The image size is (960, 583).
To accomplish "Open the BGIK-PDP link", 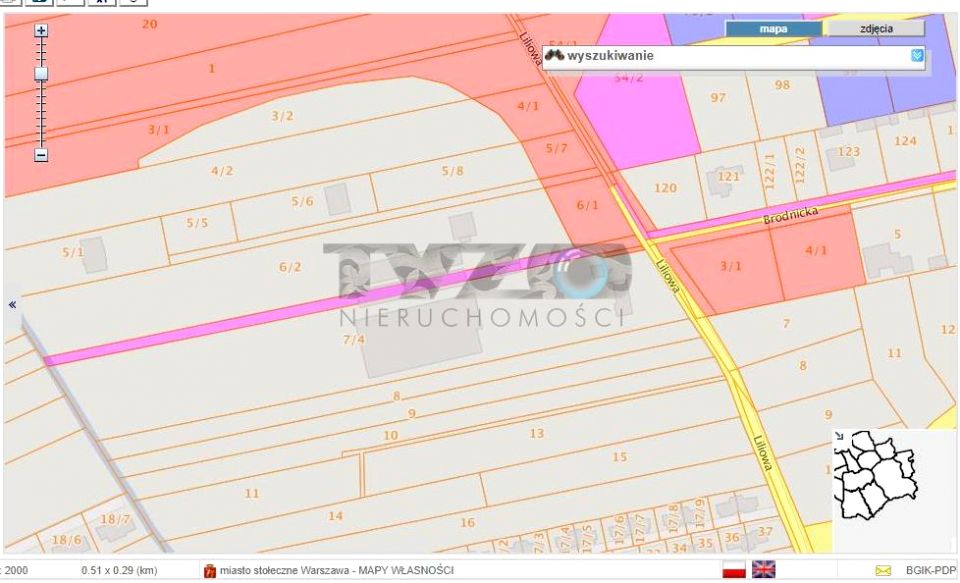I will [x=929, y=571].
